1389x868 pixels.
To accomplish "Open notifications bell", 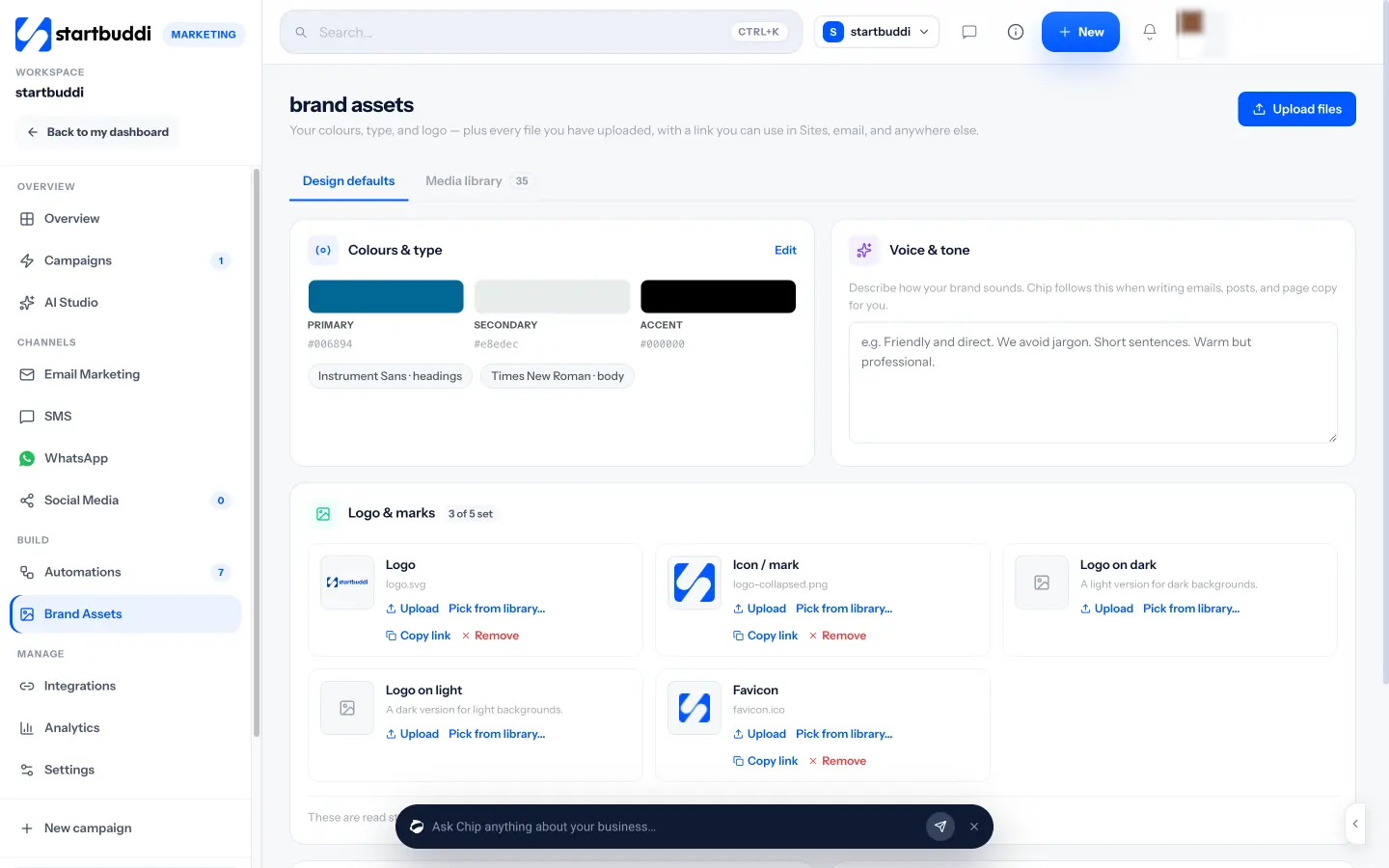I will tap(1150, 32).
